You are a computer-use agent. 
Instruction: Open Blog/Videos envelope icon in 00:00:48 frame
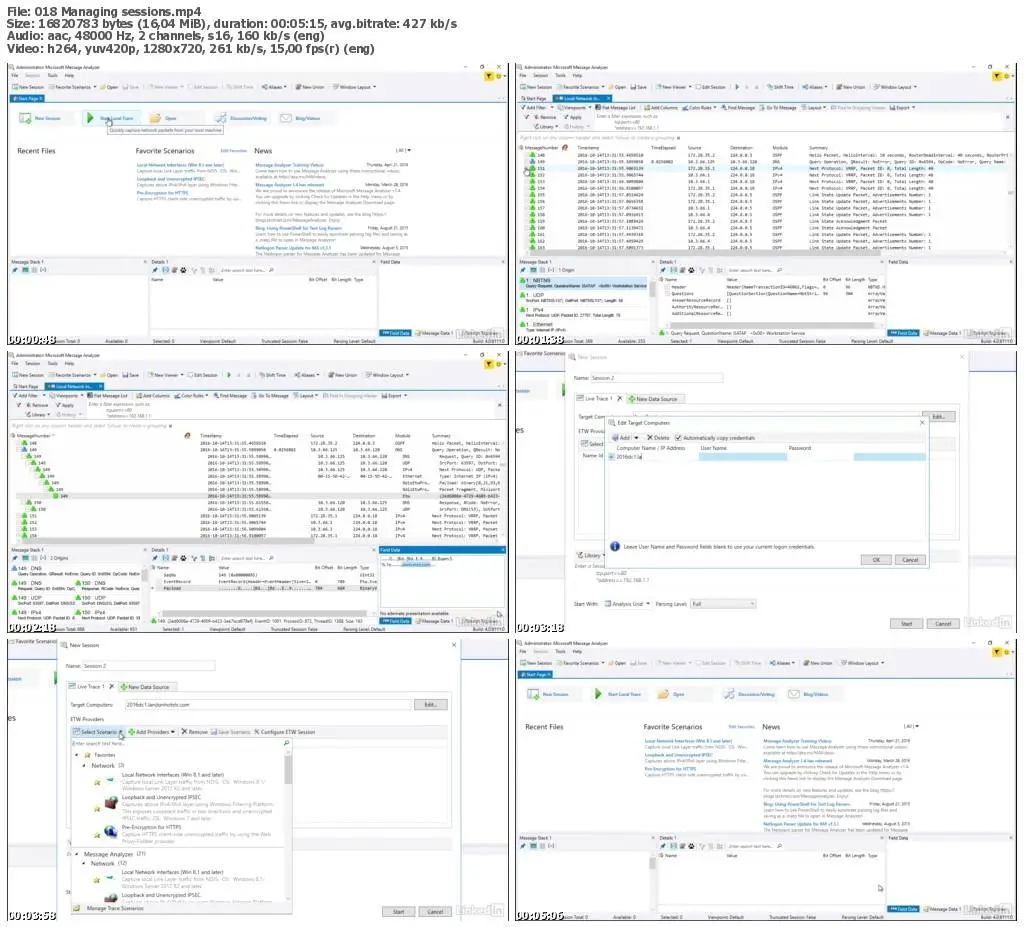[285, 118]
